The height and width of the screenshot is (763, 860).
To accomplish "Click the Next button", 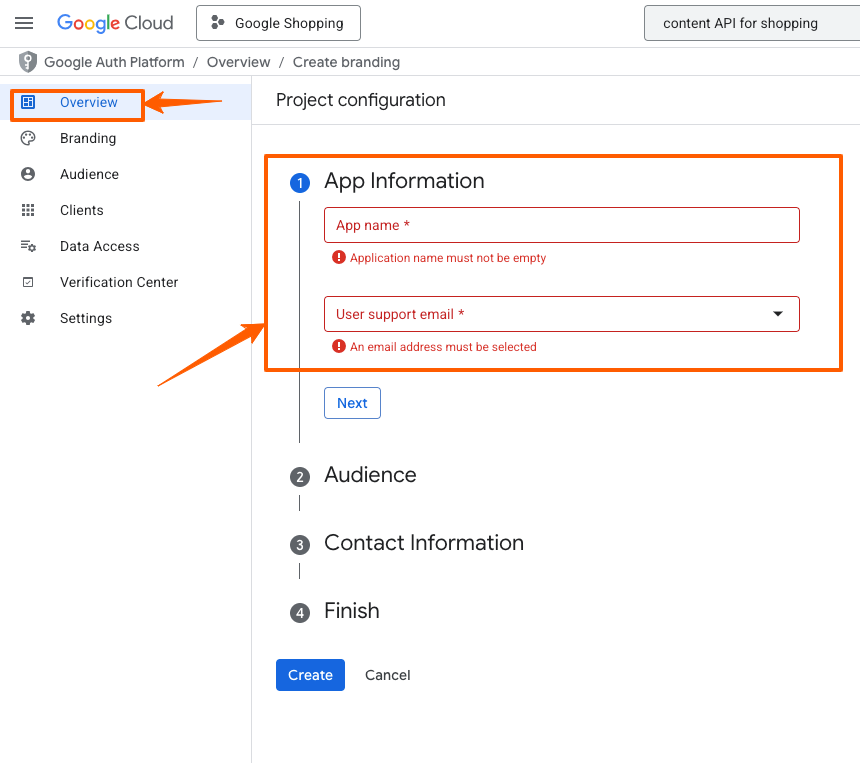I will [352, 403].
